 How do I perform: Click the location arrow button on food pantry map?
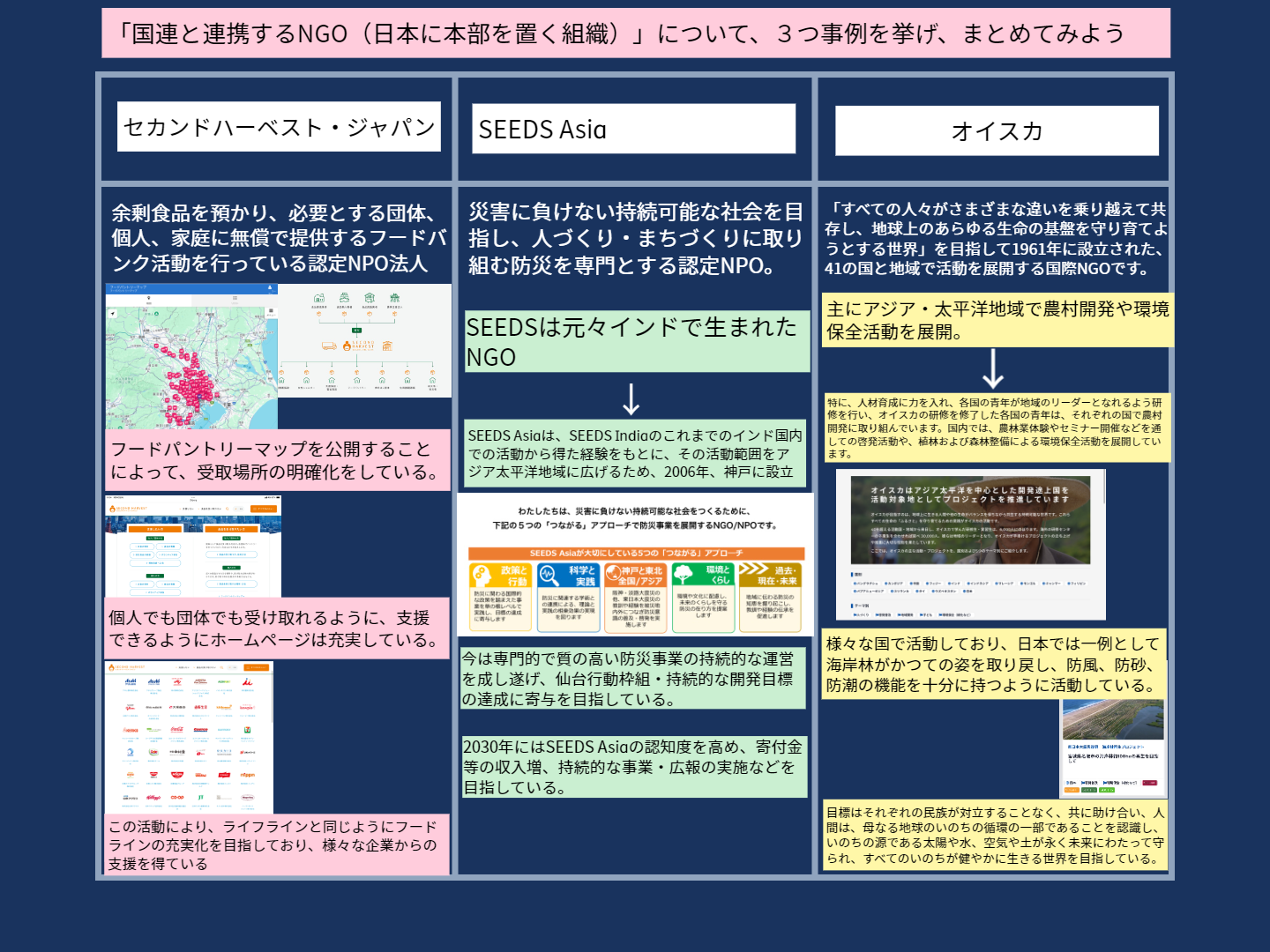pyautogui.click(x=113, y=313)
